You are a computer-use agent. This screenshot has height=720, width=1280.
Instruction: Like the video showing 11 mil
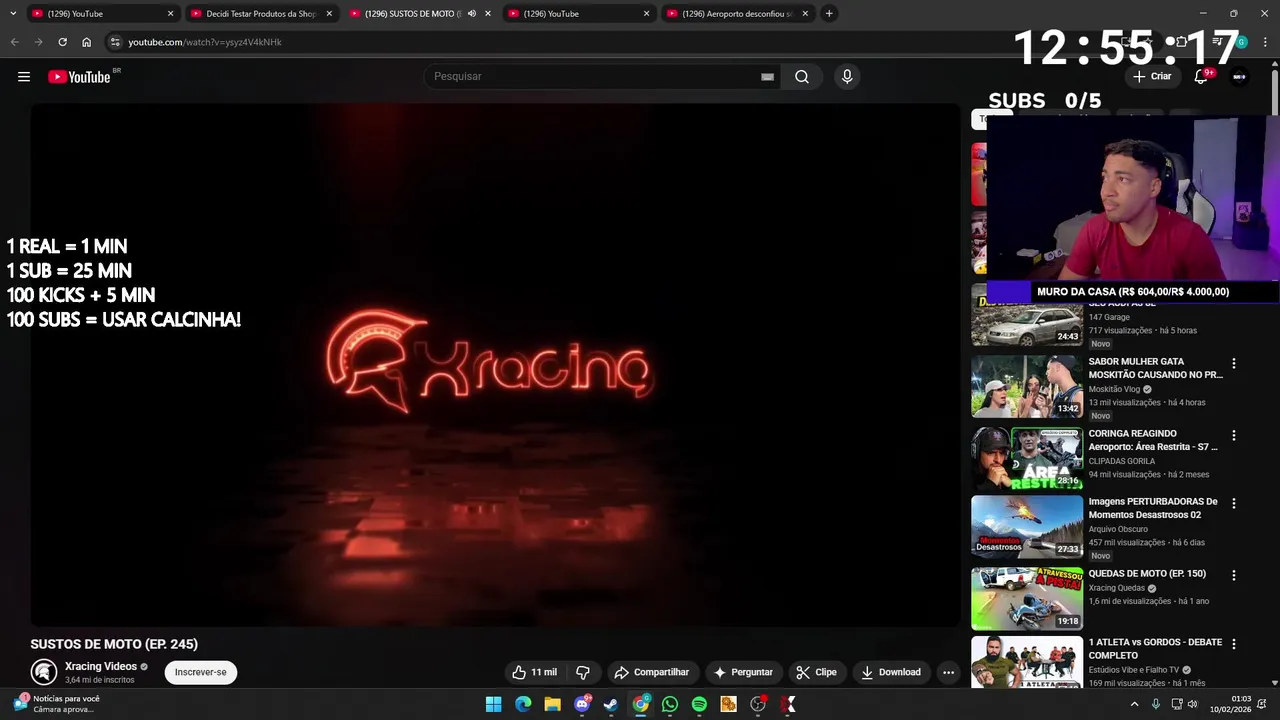(534, 672)
